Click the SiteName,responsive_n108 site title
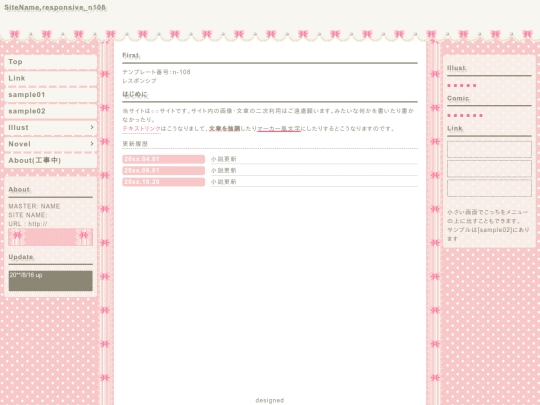Screen dimensions: 540x405 coord(55,8)
